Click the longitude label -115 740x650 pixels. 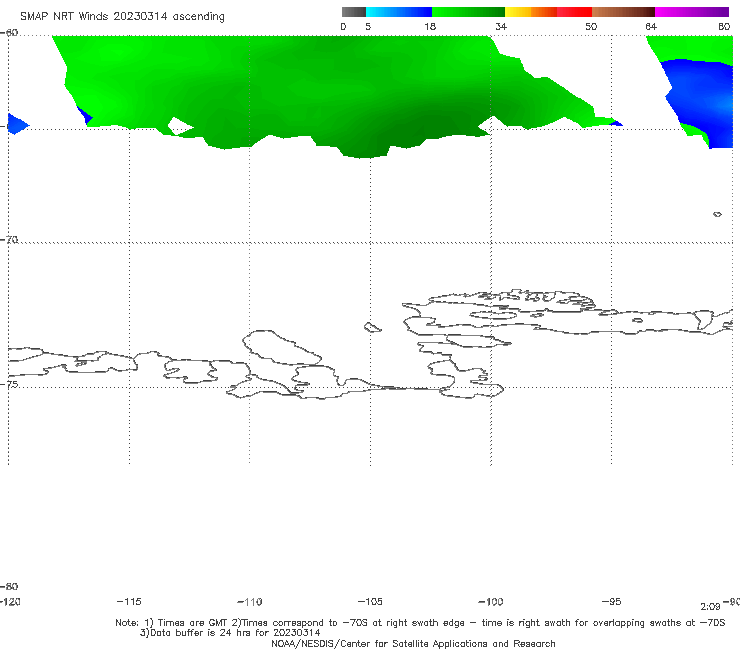coord(129,601)
